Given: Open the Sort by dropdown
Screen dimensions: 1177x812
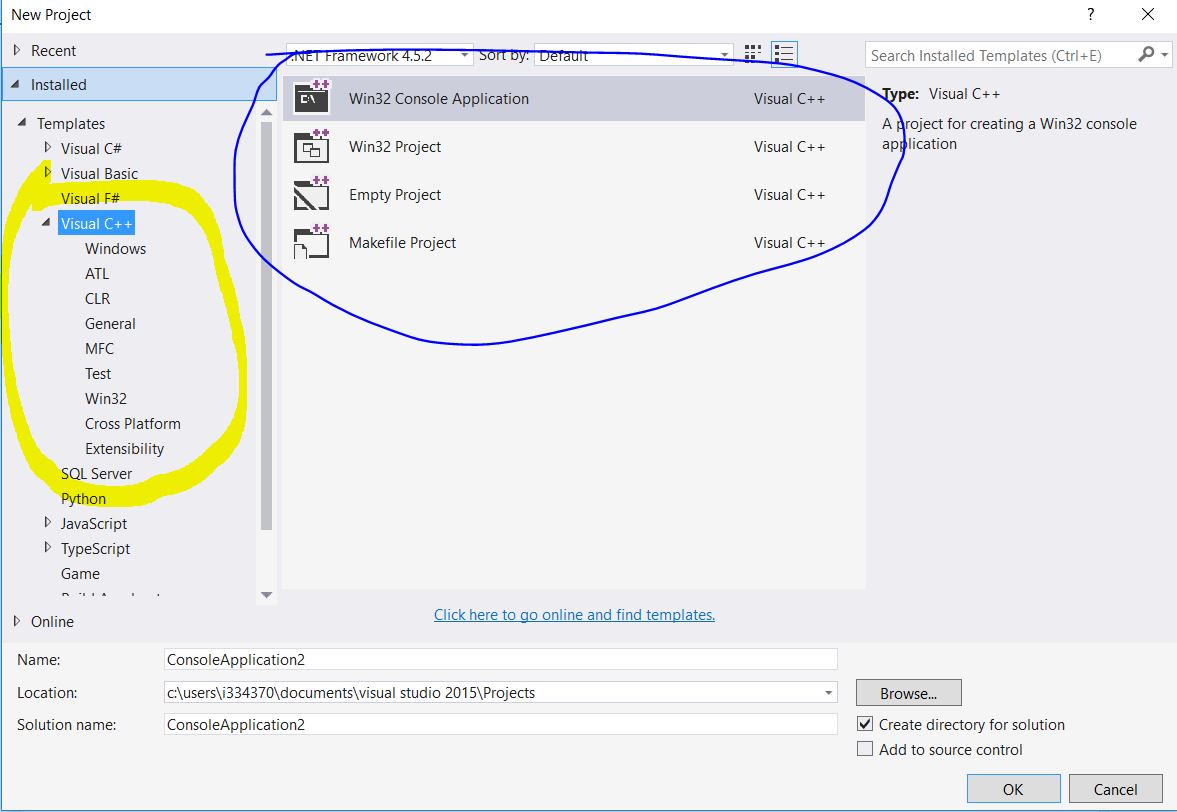Looking at the screenshot, I should (x=634, y=55).
